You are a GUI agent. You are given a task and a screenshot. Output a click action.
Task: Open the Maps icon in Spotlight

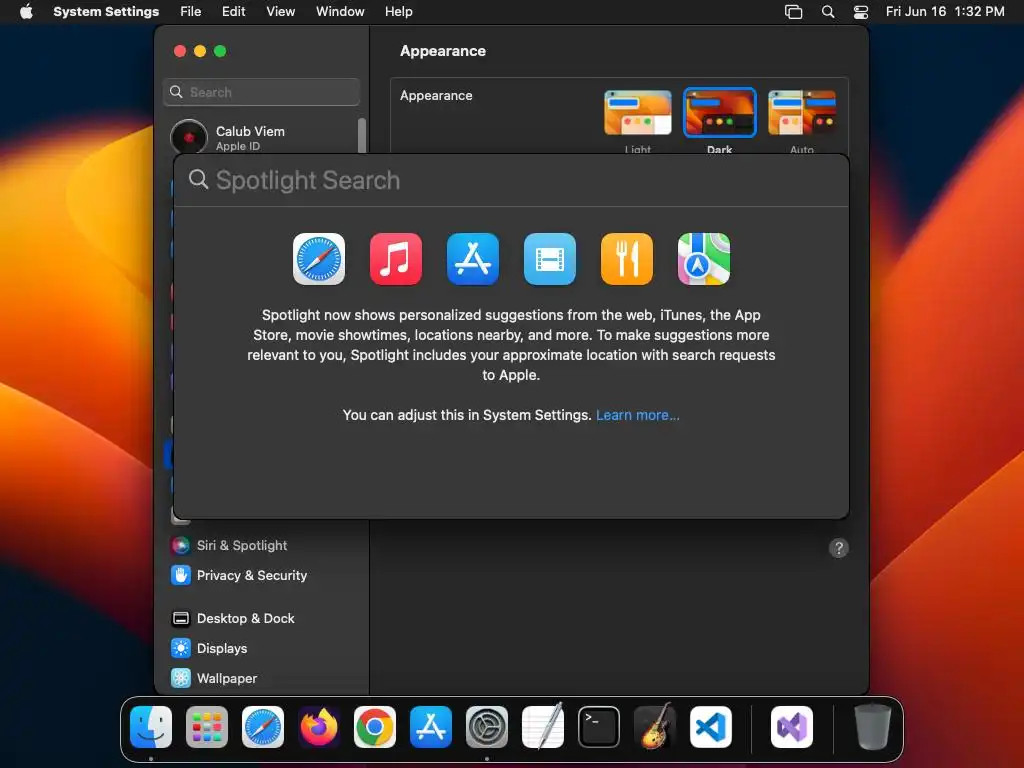(x=704, y=259)
